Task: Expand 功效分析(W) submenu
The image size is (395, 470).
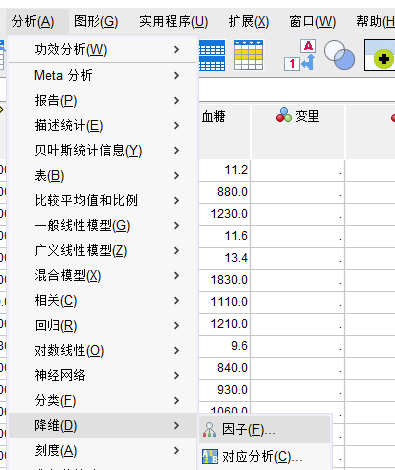Action: coord(102,50)
